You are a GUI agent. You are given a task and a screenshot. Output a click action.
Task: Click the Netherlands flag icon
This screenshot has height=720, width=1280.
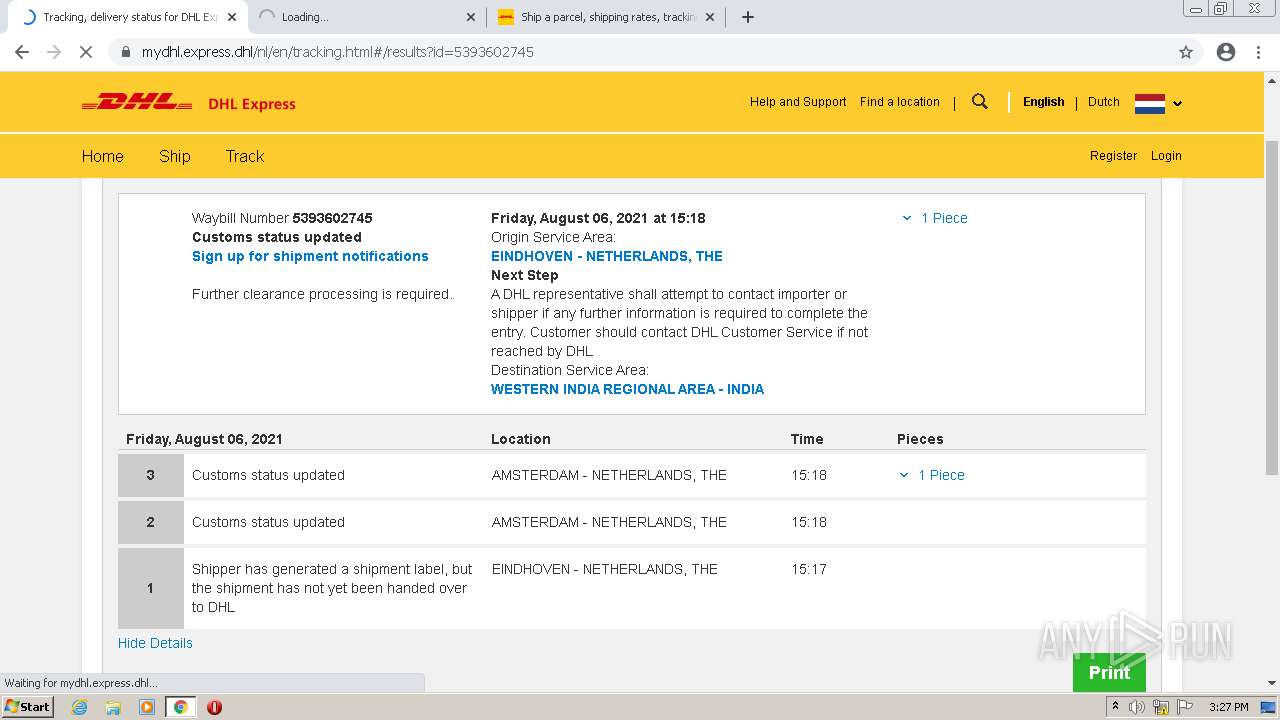[x=1150, y=103]
